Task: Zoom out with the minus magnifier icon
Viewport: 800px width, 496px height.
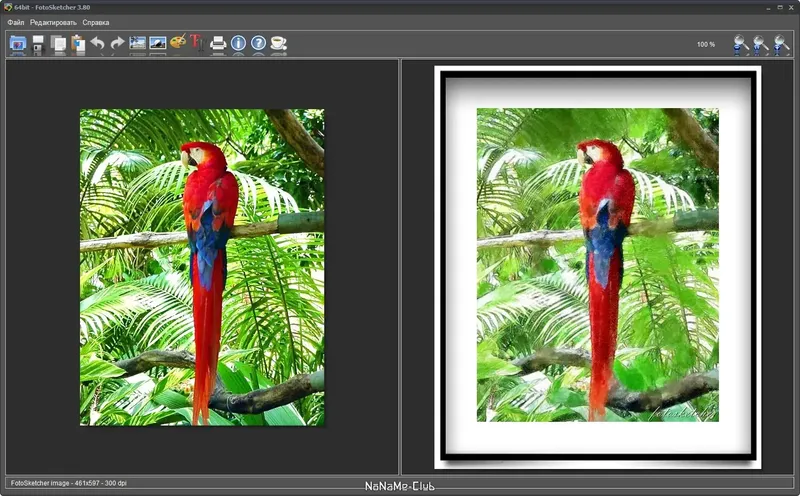Action: (741, 44)
